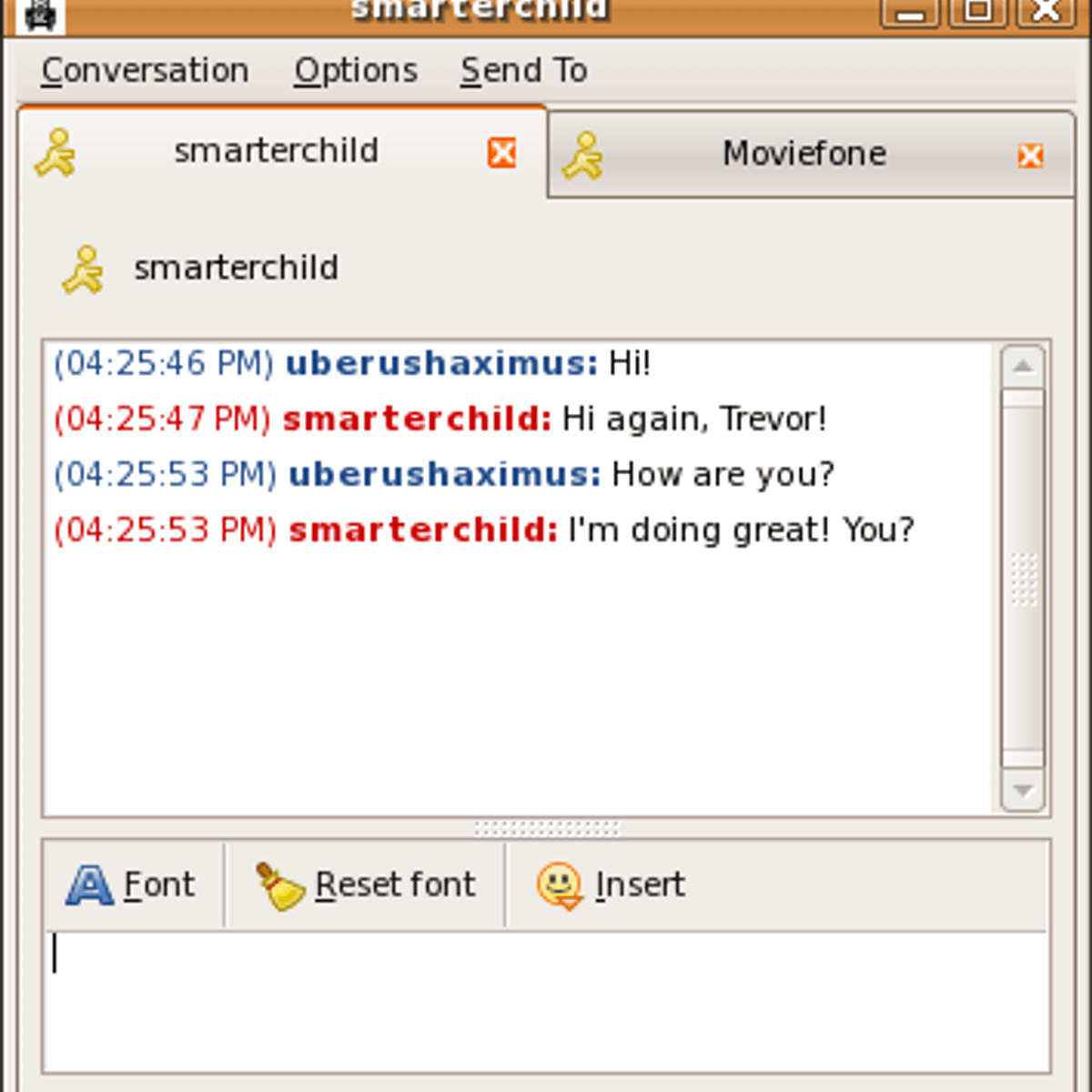Click the Reset font broom icon
This screenshot has height=1092, width=1092.
point(279,885)
